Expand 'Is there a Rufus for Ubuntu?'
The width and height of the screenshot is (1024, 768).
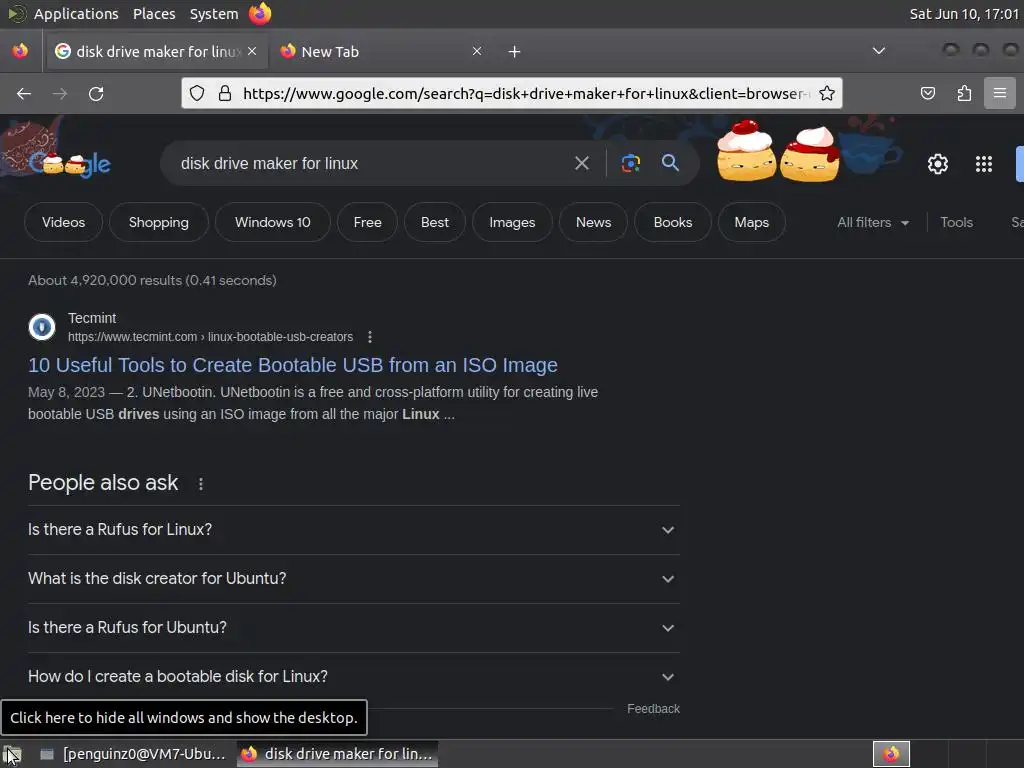coord(353,628)
